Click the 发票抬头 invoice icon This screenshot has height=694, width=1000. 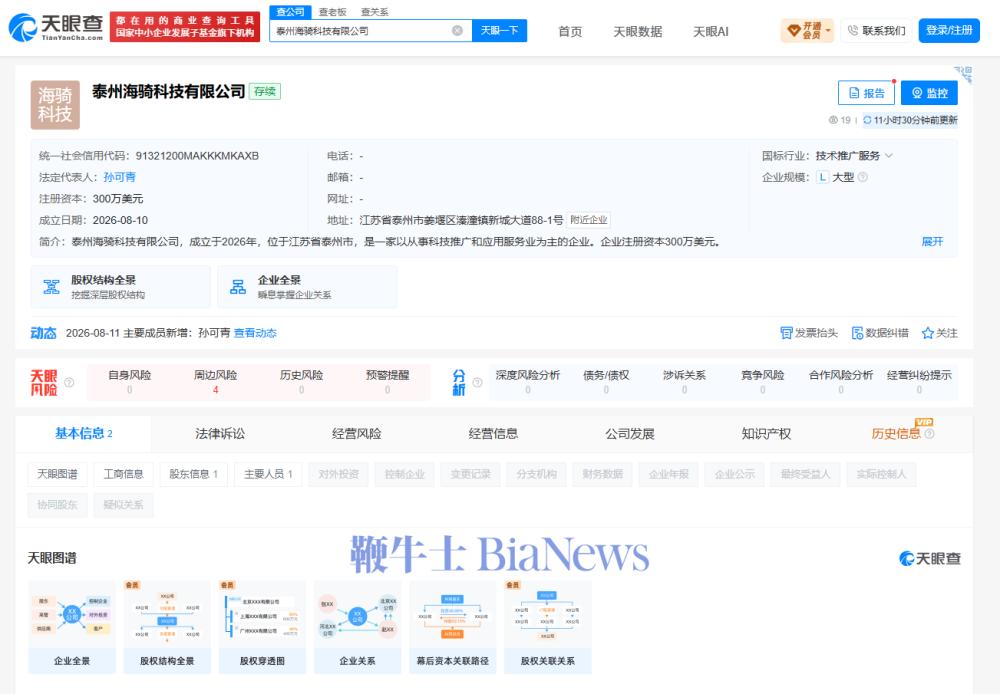[x=786, y=333]
